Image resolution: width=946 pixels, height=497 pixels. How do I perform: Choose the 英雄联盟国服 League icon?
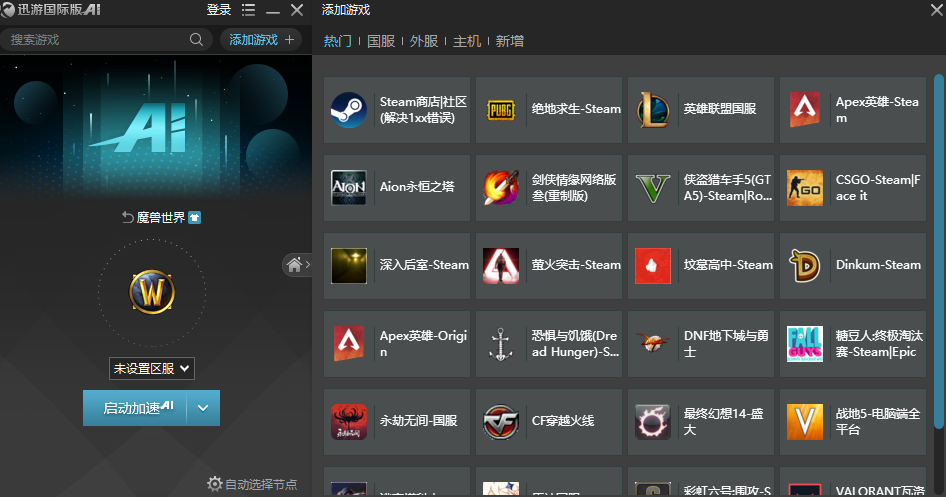tap(653, 110)
